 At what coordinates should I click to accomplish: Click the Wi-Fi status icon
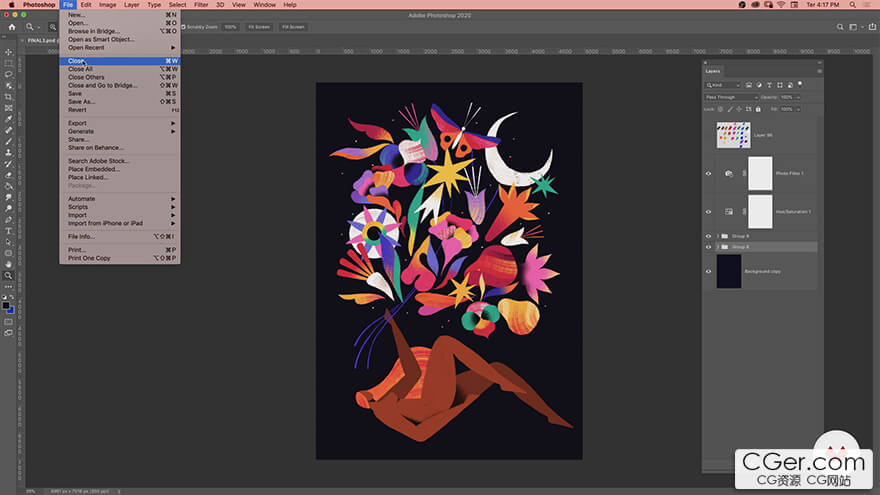tap(781, 4)
